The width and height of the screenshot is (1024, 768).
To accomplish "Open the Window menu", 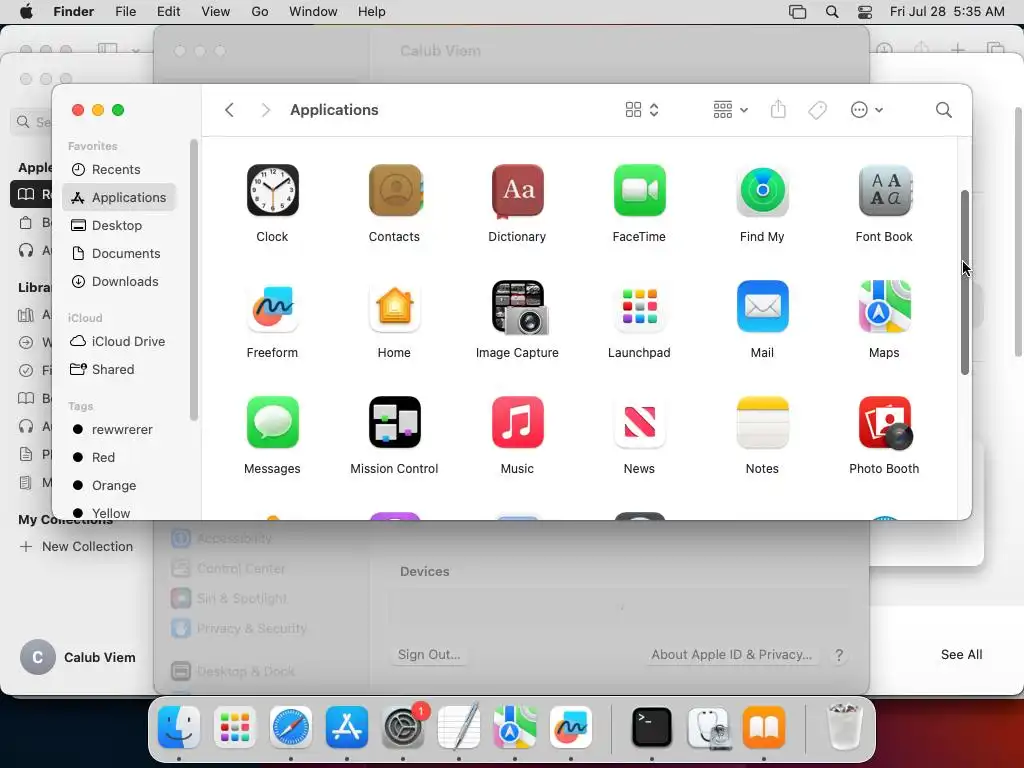I will pos(313,12).
